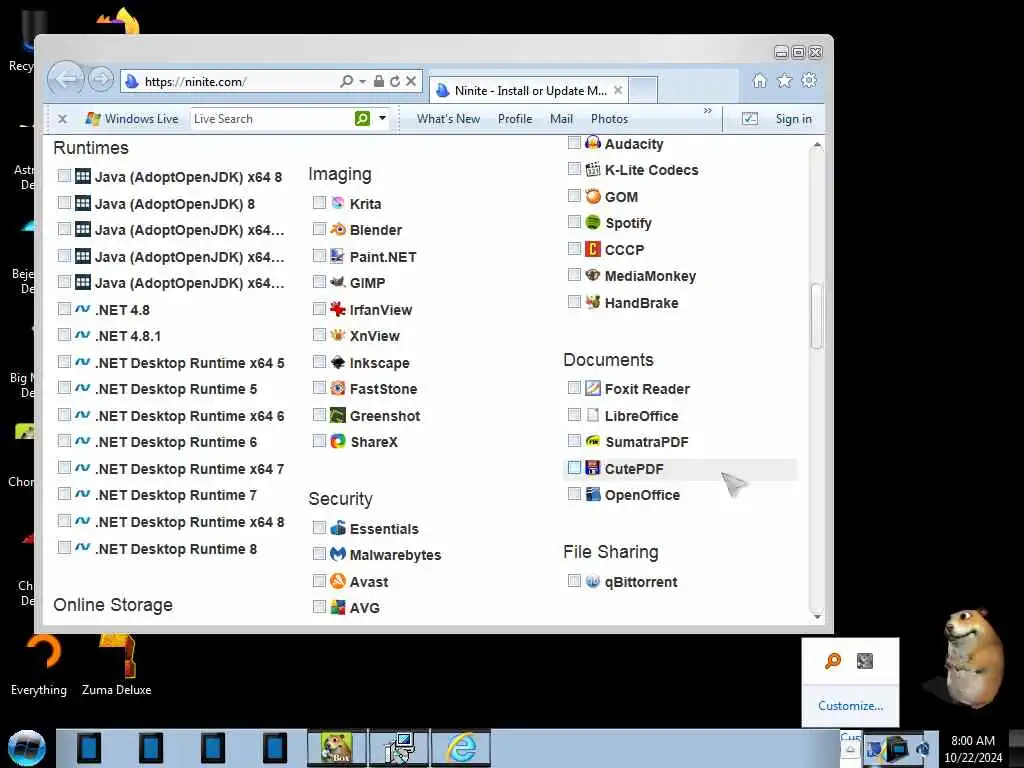Click the Refresh page icon
This screenshot has width=1024, height=768.
[394, 81]
